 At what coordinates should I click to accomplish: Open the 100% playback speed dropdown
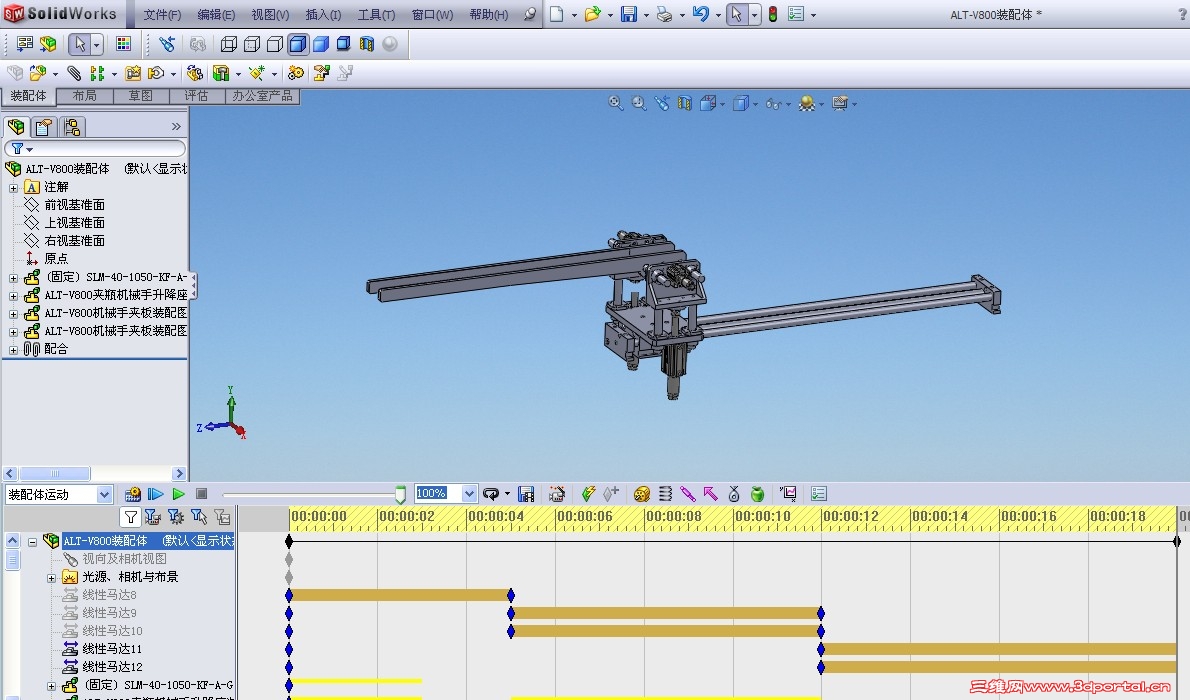click(469, 494)
